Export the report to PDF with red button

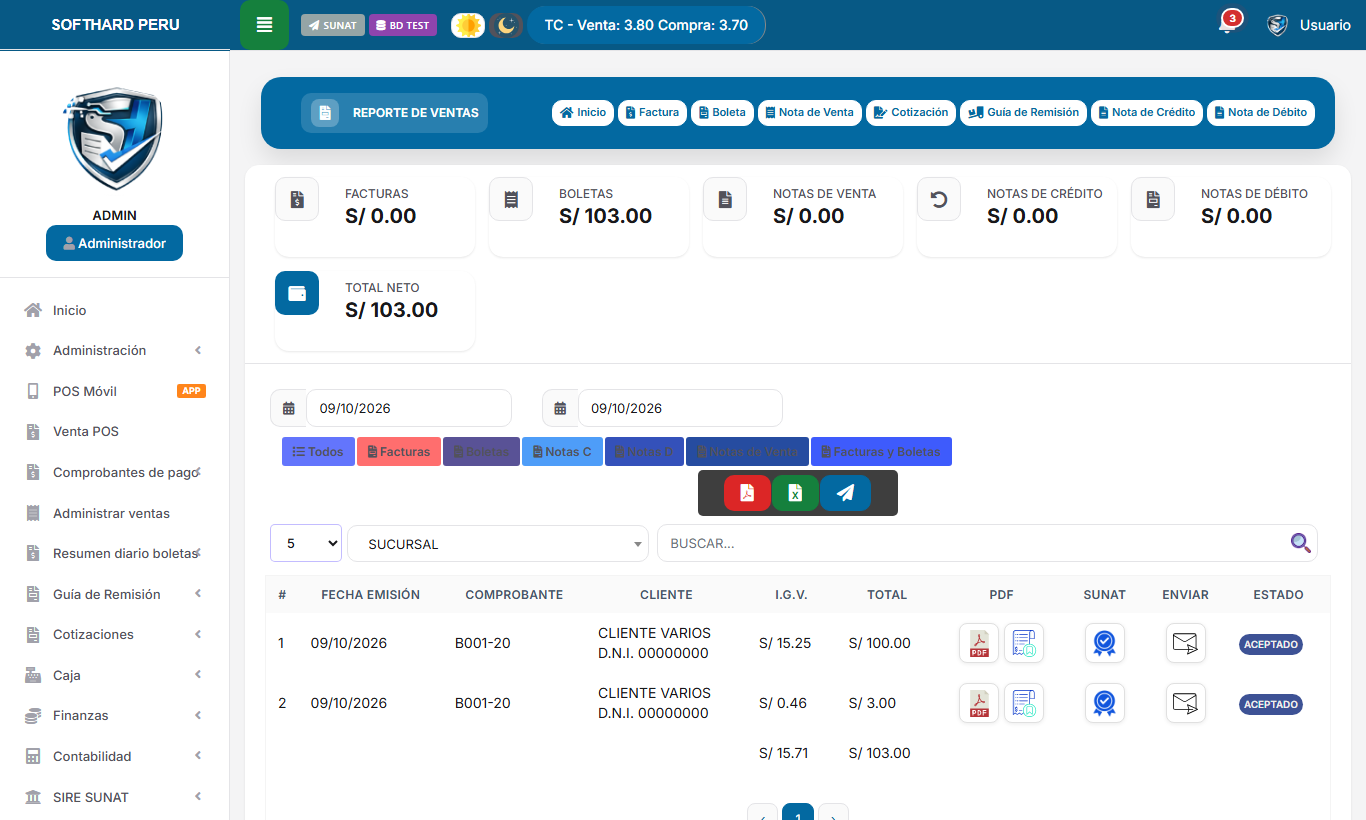click(747, 493)
